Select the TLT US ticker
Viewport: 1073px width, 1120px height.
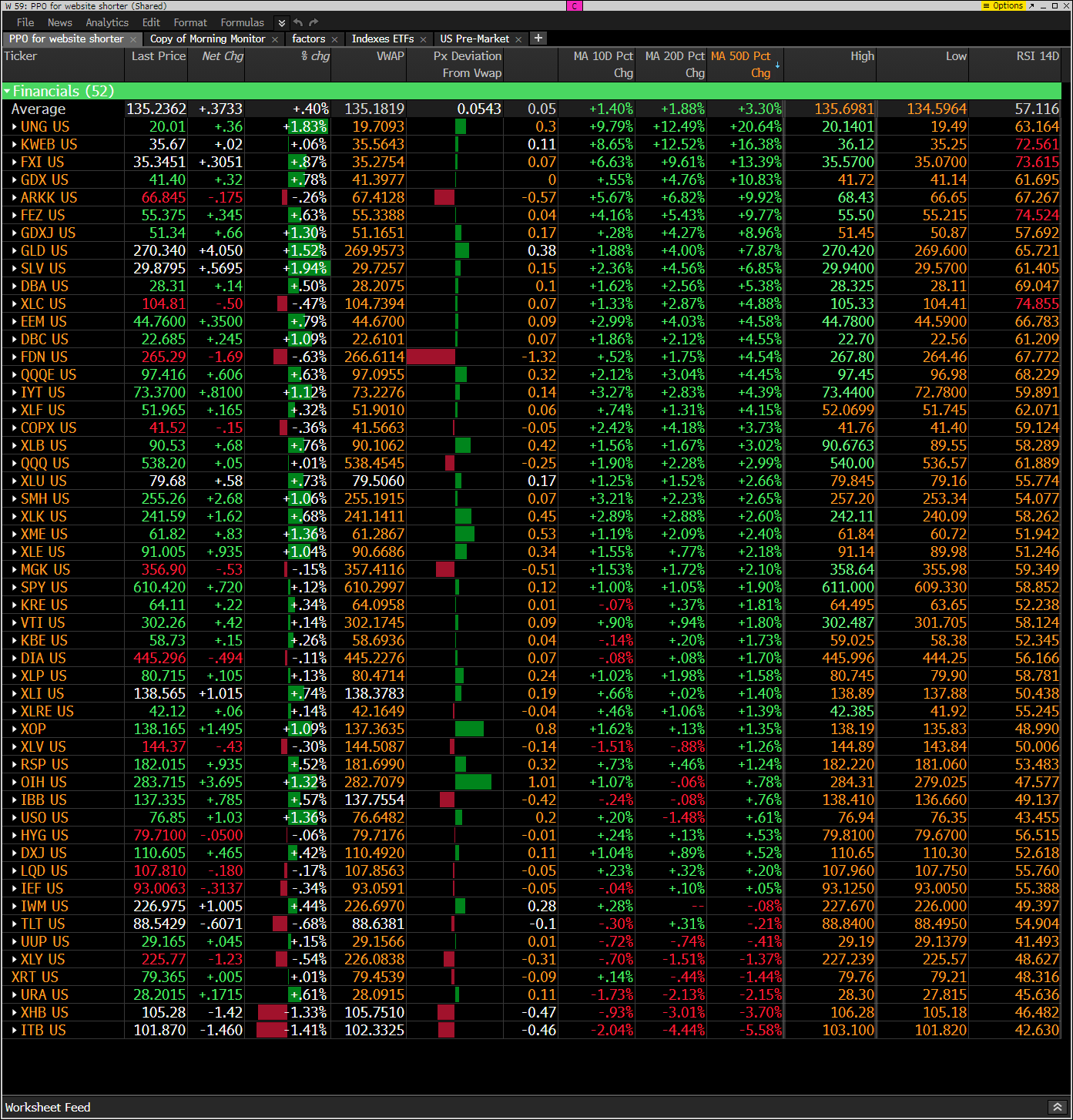(43, 924)
